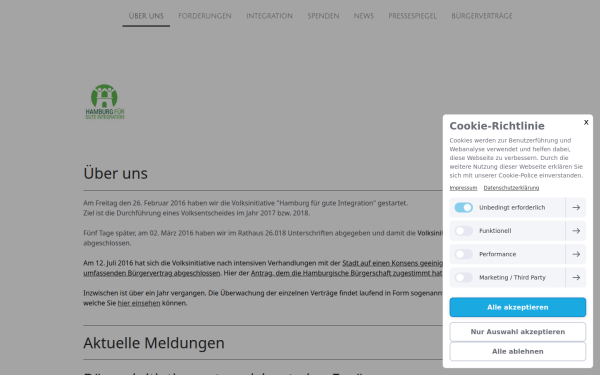Enable the Marketing / Third Party switch

463,277
